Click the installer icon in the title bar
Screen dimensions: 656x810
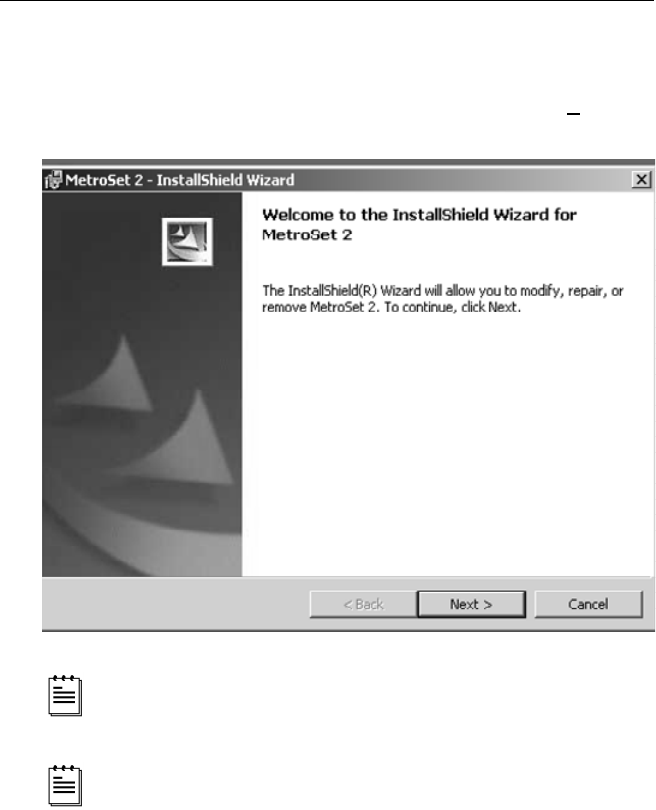pos(53,180)
